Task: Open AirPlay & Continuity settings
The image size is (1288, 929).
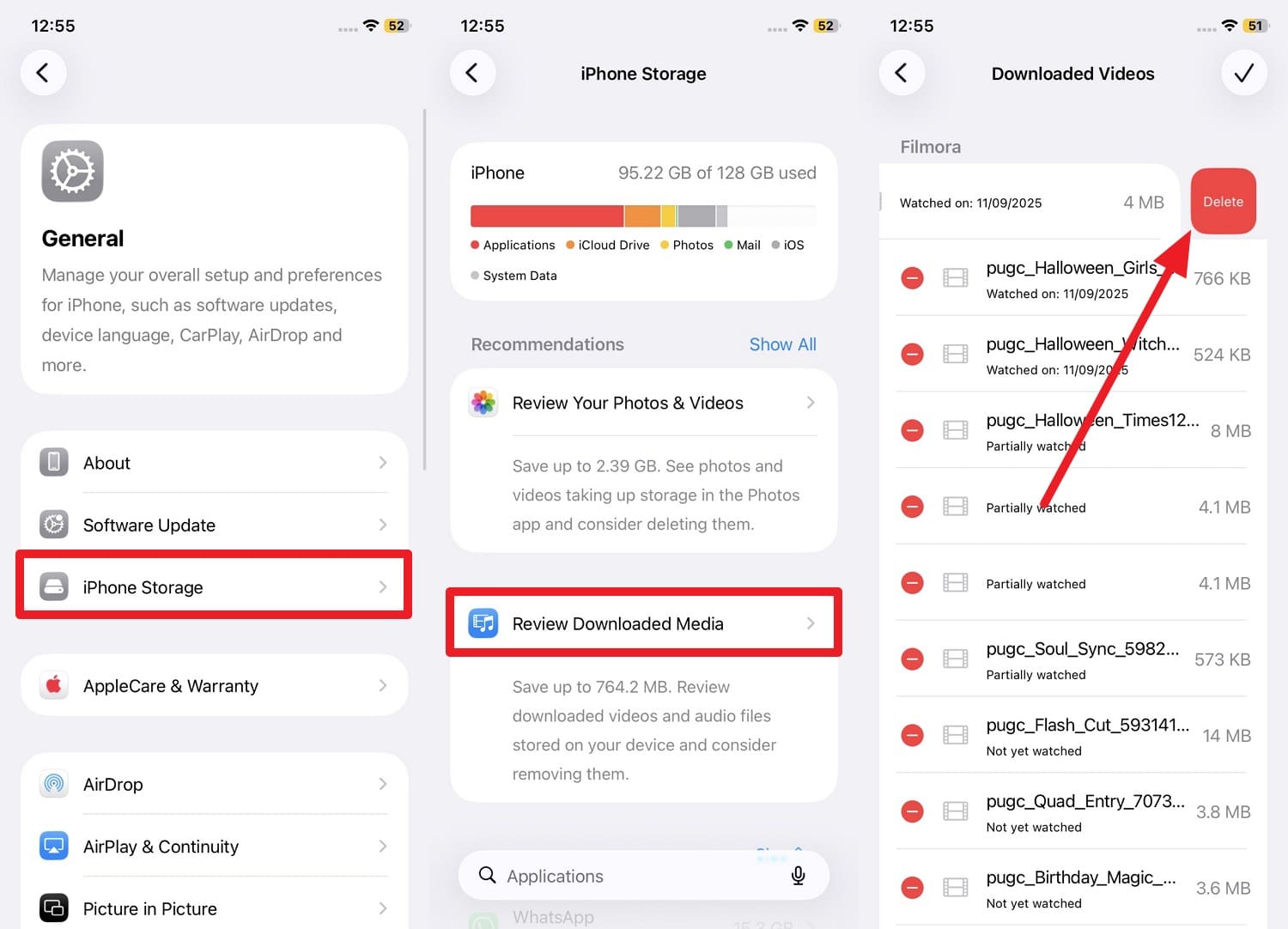Action: pyautogui.click(x=215, y=846)
